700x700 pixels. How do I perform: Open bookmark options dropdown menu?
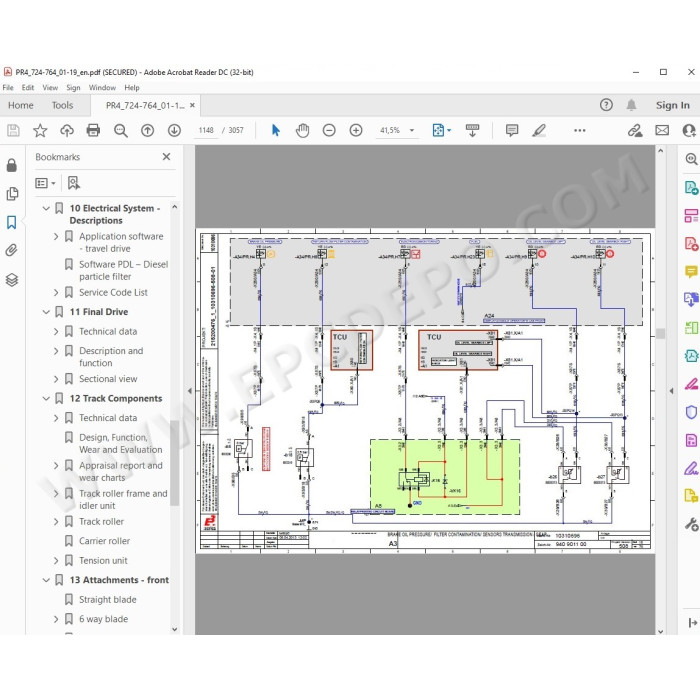(45, 183)
